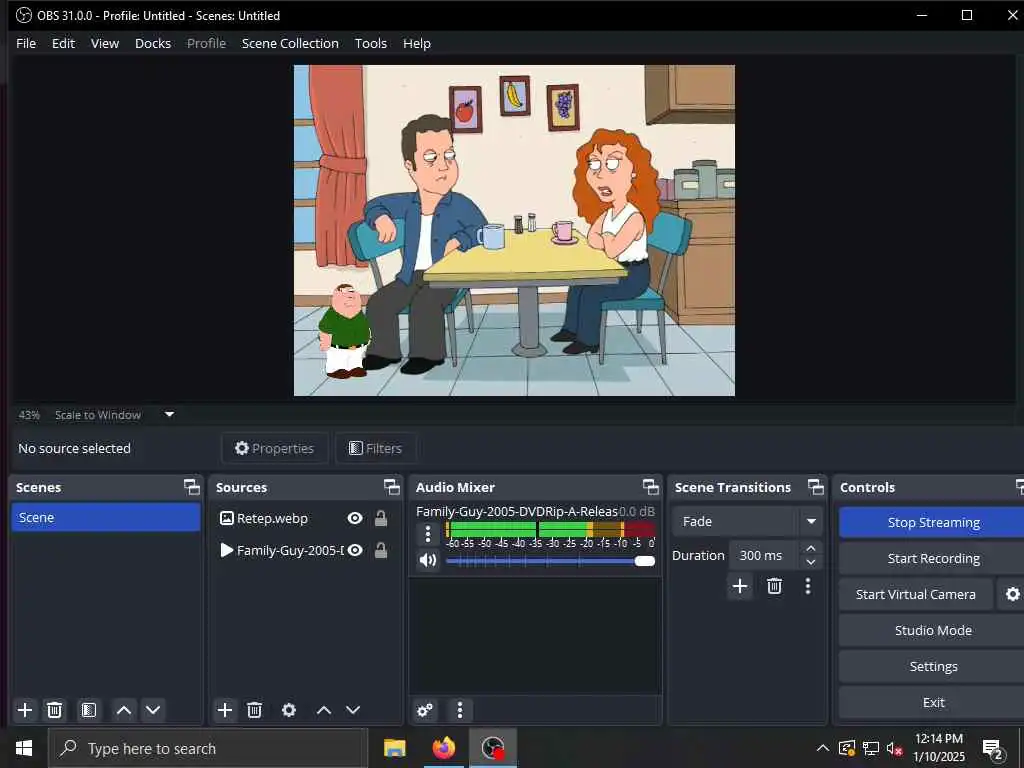The height and width of the screenshot is (768, 1024).
Task: Click the audio level meter bar
Action: (551, 529)
